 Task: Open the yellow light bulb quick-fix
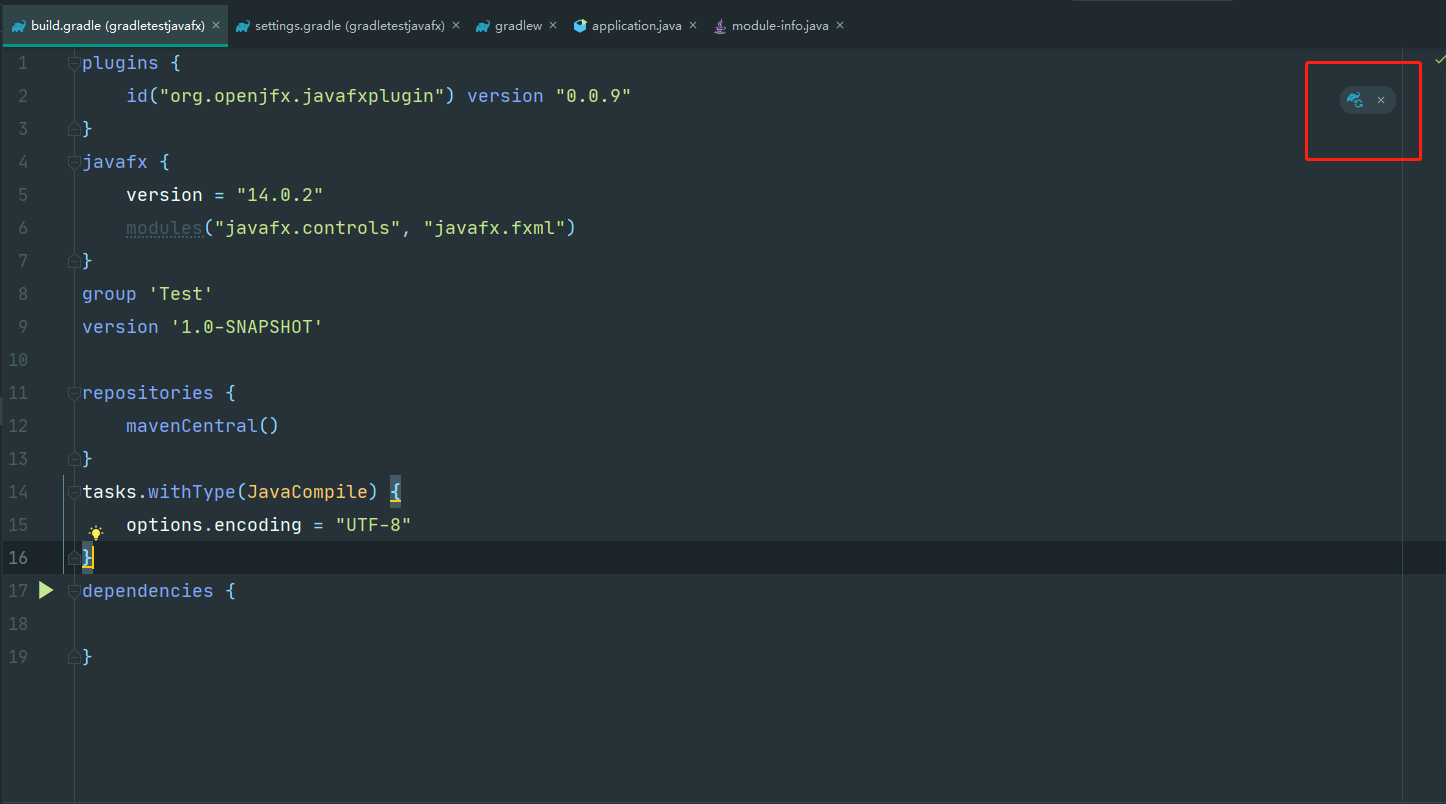tap(96, 533)
